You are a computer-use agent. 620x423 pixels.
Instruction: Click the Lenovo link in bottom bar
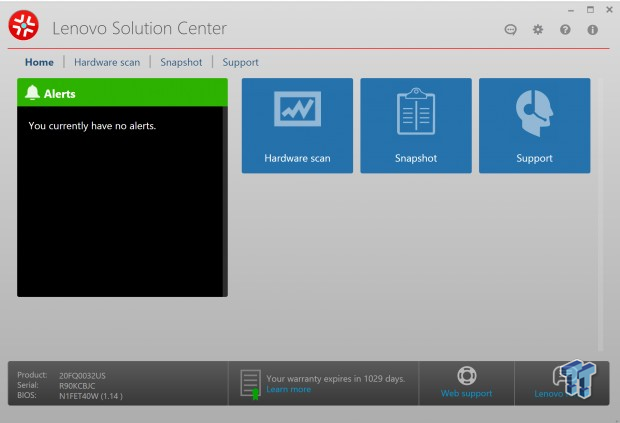tap(548, 394)
